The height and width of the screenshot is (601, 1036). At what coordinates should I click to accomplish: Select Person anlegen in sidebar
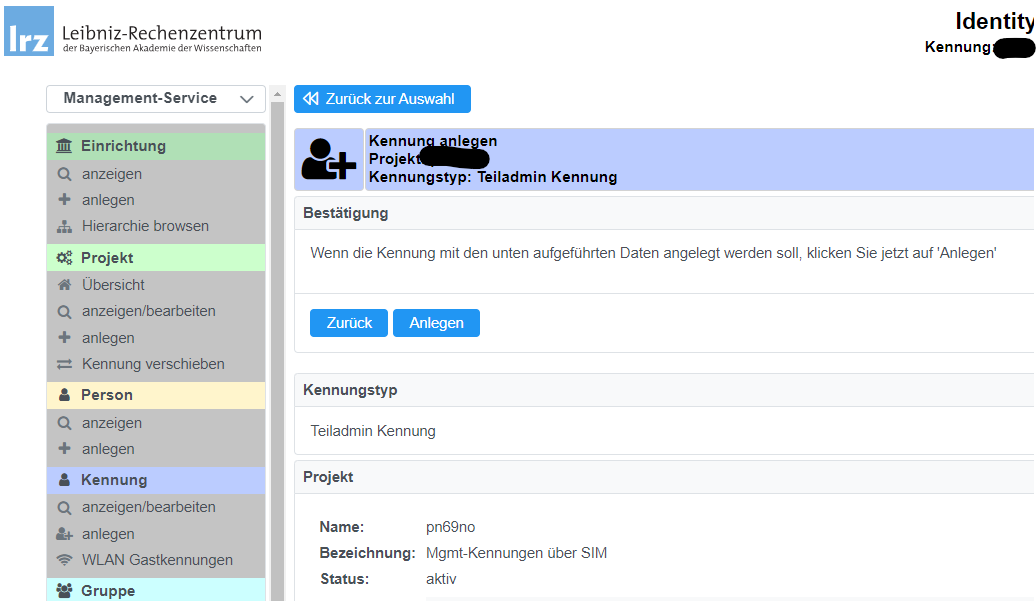pos(108,449)
